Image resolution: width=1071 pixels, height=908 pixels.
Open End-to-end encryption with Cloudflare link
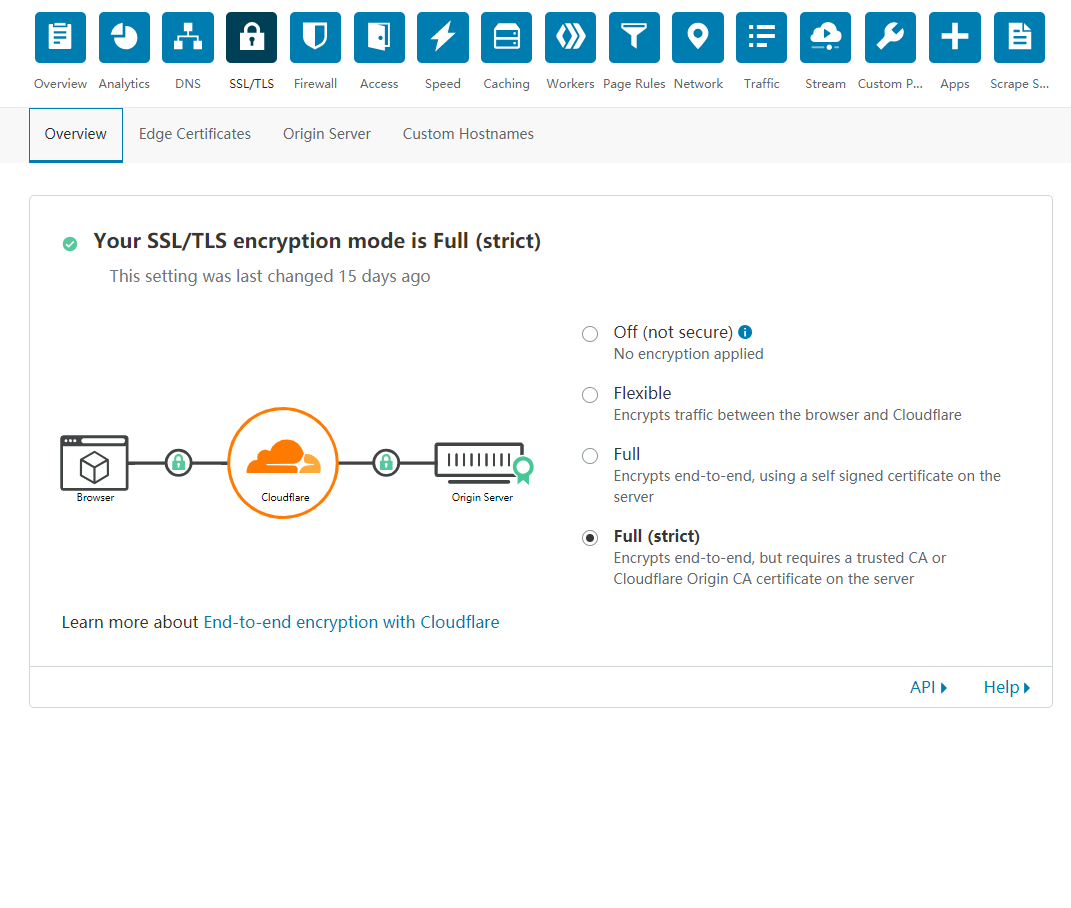pos(351,622)
